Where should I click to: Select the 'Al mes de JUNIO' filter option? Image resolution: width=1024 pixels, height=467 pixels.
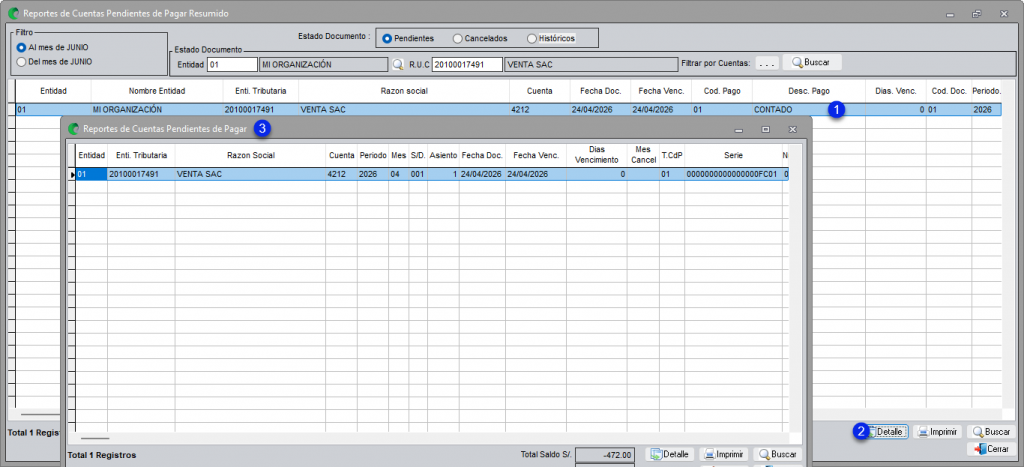coord(52,48)
